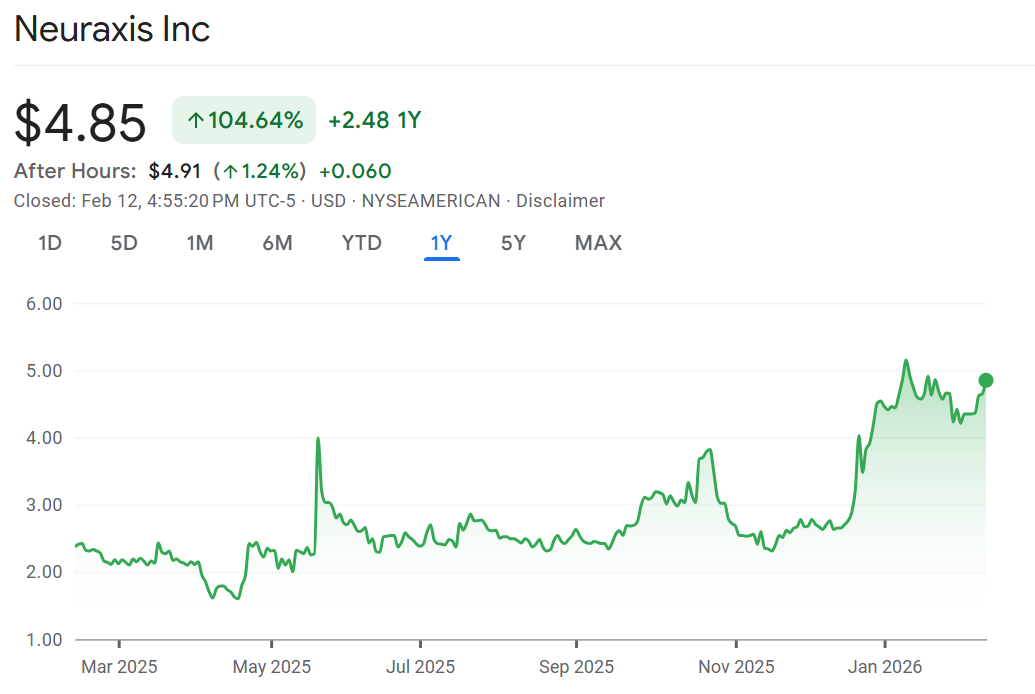Viewport: 1035px width, 694px height.
Task: Click the 6.00 y-axis label
Action: 42,304
